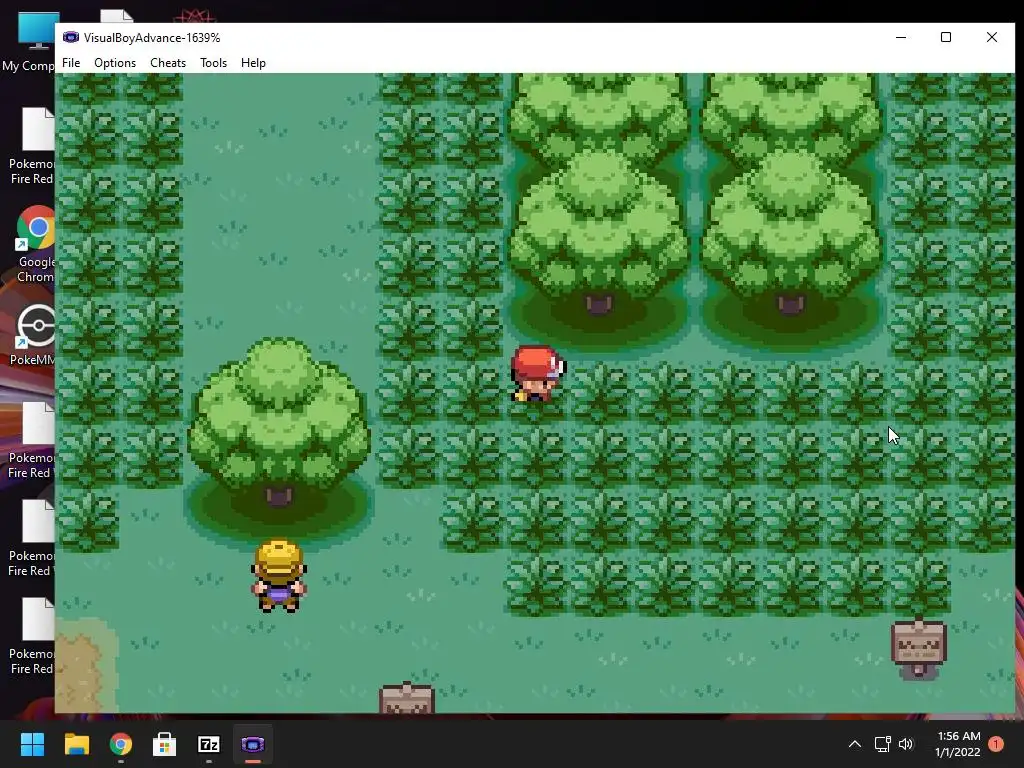
Task: Click the red-capped player character
Action: click(x=537, y=373)
